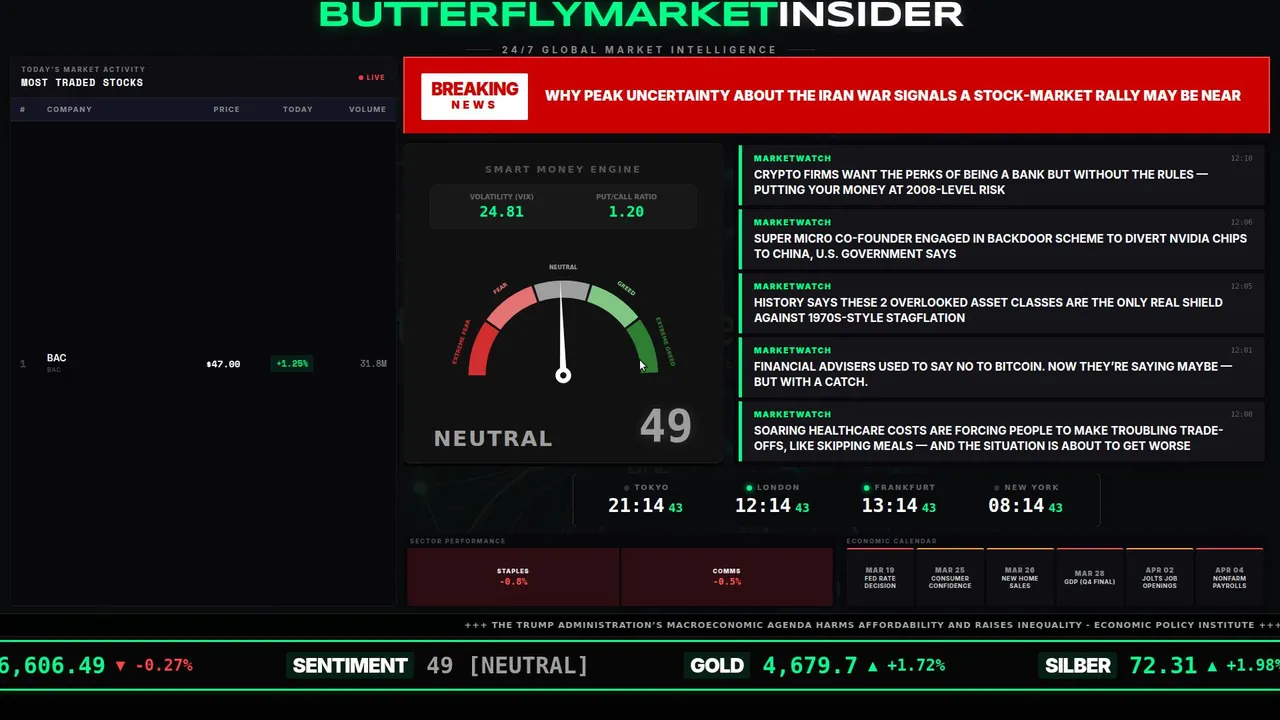This screenshot has height=720, width=1280.
Task: Click BAC volume 31.8M
Action: [373, 364]
